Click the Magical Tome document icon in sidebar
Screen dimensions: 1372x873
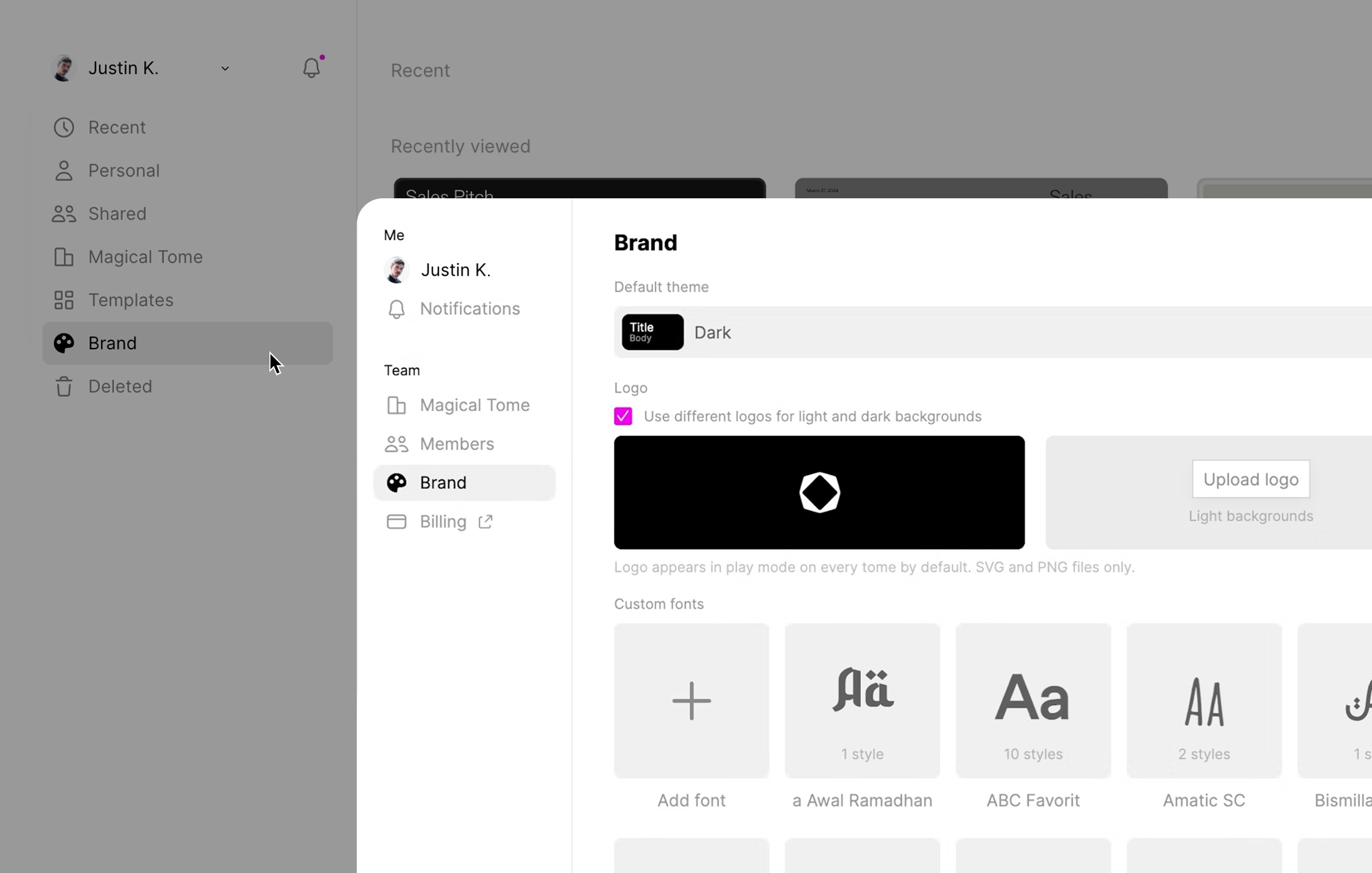click(x=63, y=257)
